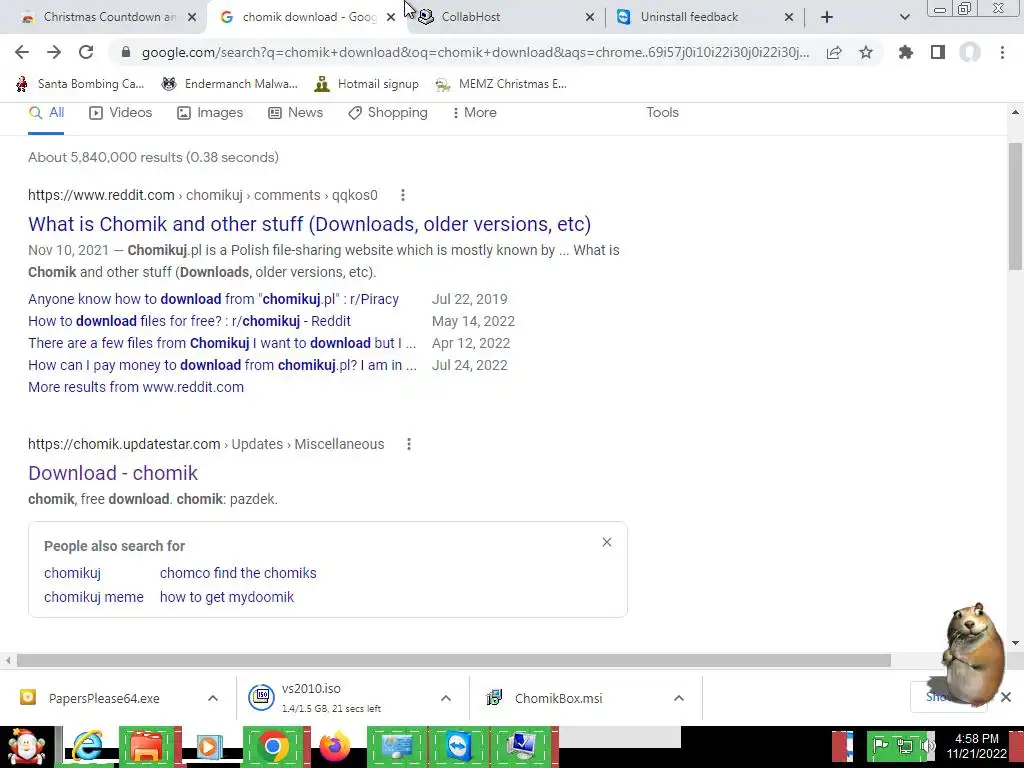The image size is (1024, 768).
Task: Click the horizontal scrollbar thumb
Action: coord(454,660)
